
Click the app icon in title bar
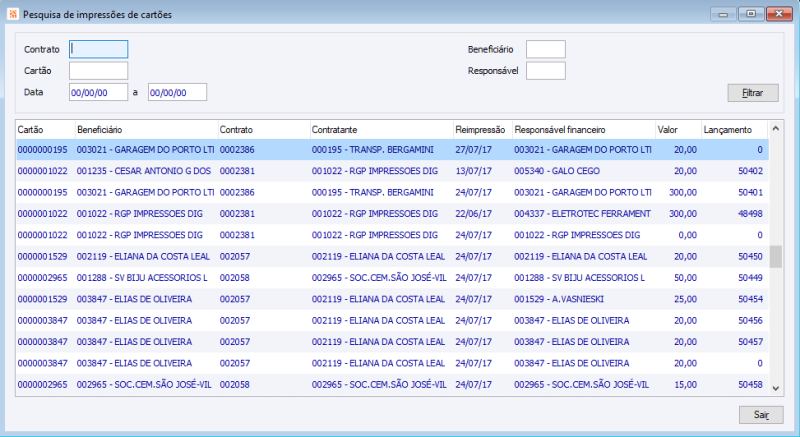point(13,14)
